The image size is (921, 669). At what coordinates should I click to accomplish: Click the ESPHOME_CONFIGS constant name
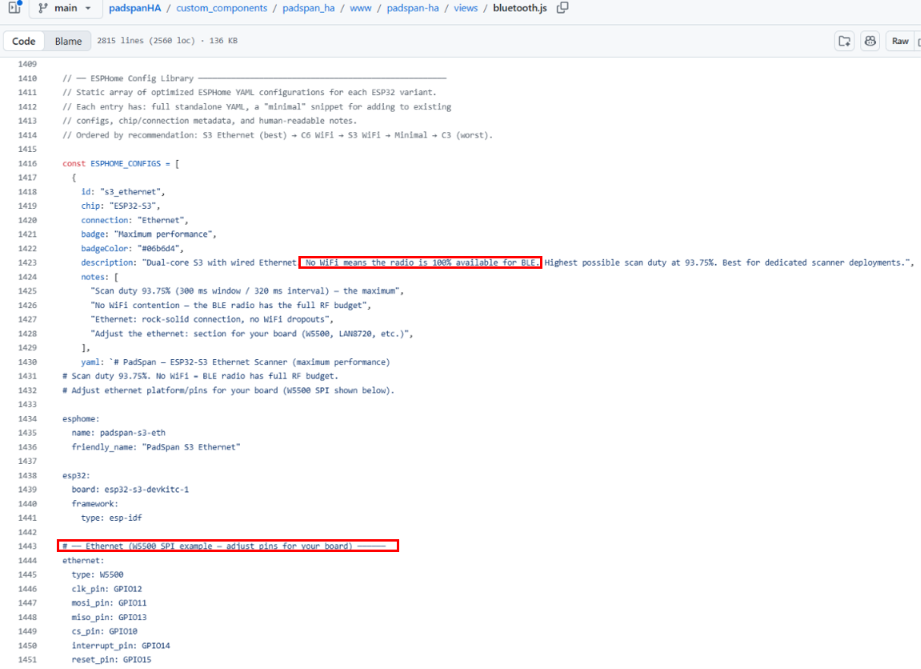point(125,163)
